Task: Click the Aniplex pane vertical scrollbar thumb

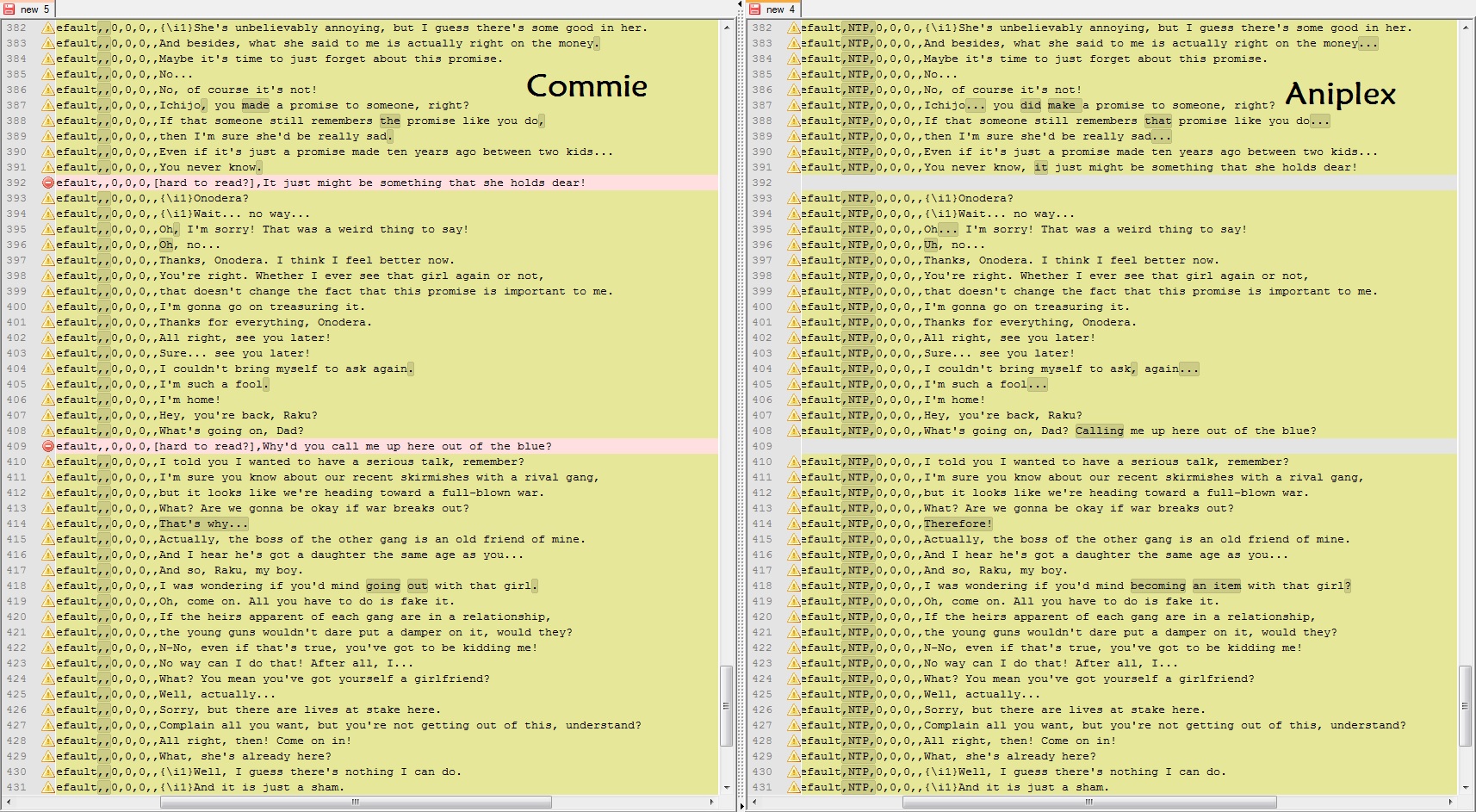Action: coord(1466,705)
